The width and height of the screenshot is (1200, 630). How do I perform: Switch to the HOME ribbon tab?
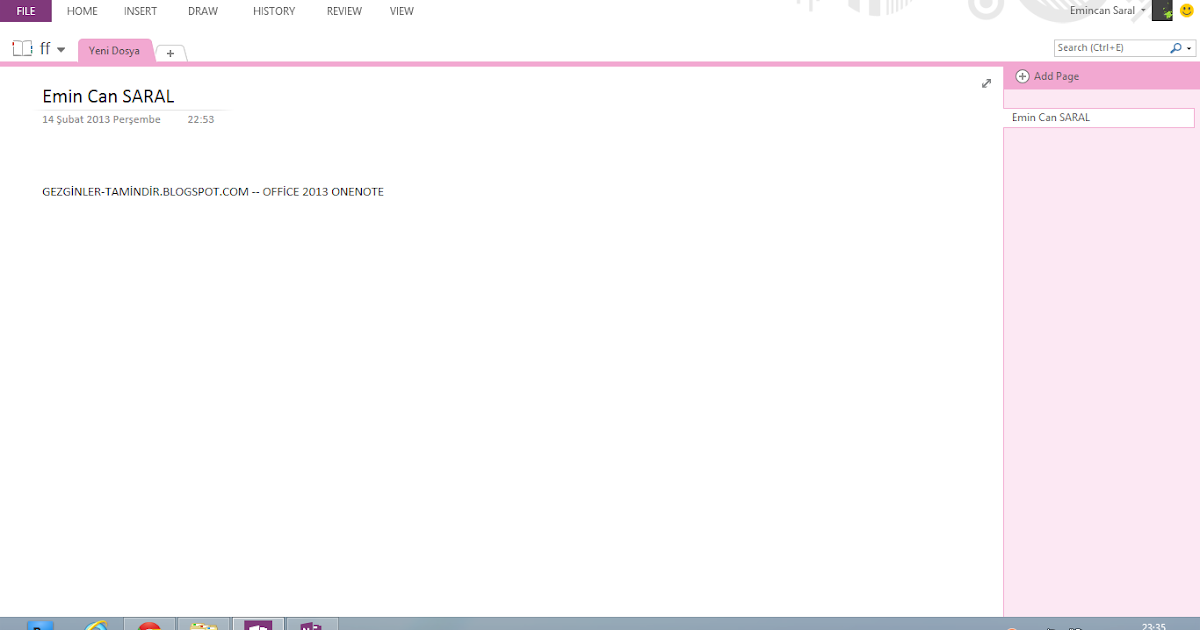click(x=82, y=11)
